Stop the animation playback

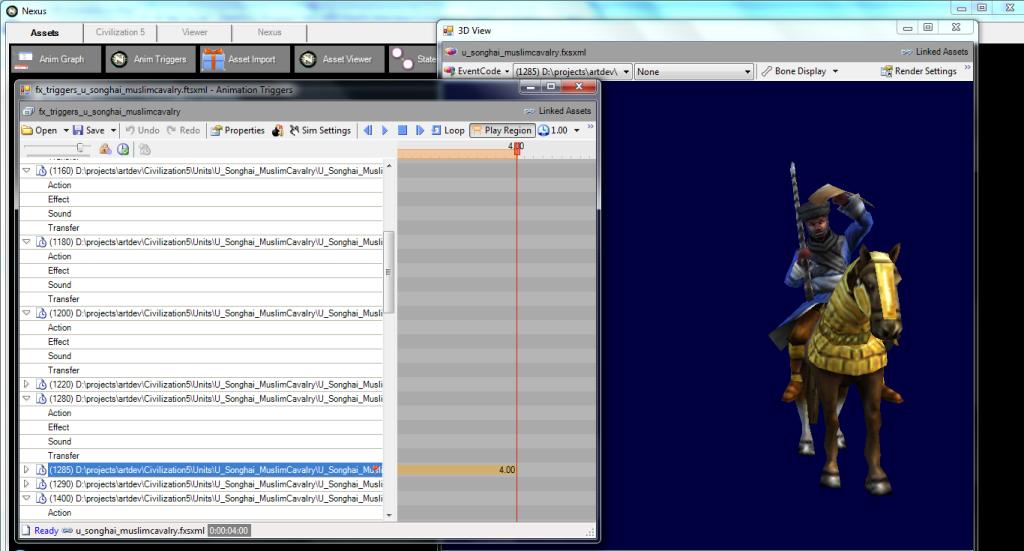(x=402, y=131)
